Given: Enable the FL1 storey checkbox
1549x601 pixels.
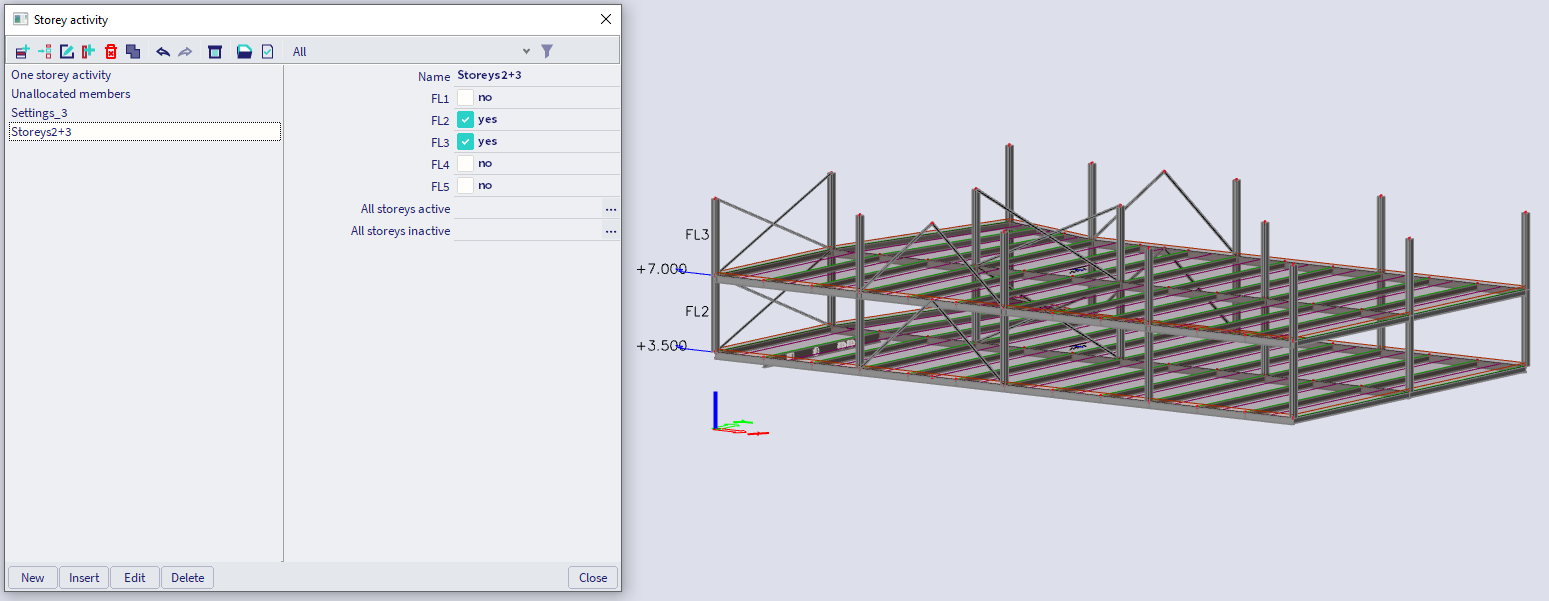Looking at the screenshot, I should pyautogui.click(x=465, y=98).
